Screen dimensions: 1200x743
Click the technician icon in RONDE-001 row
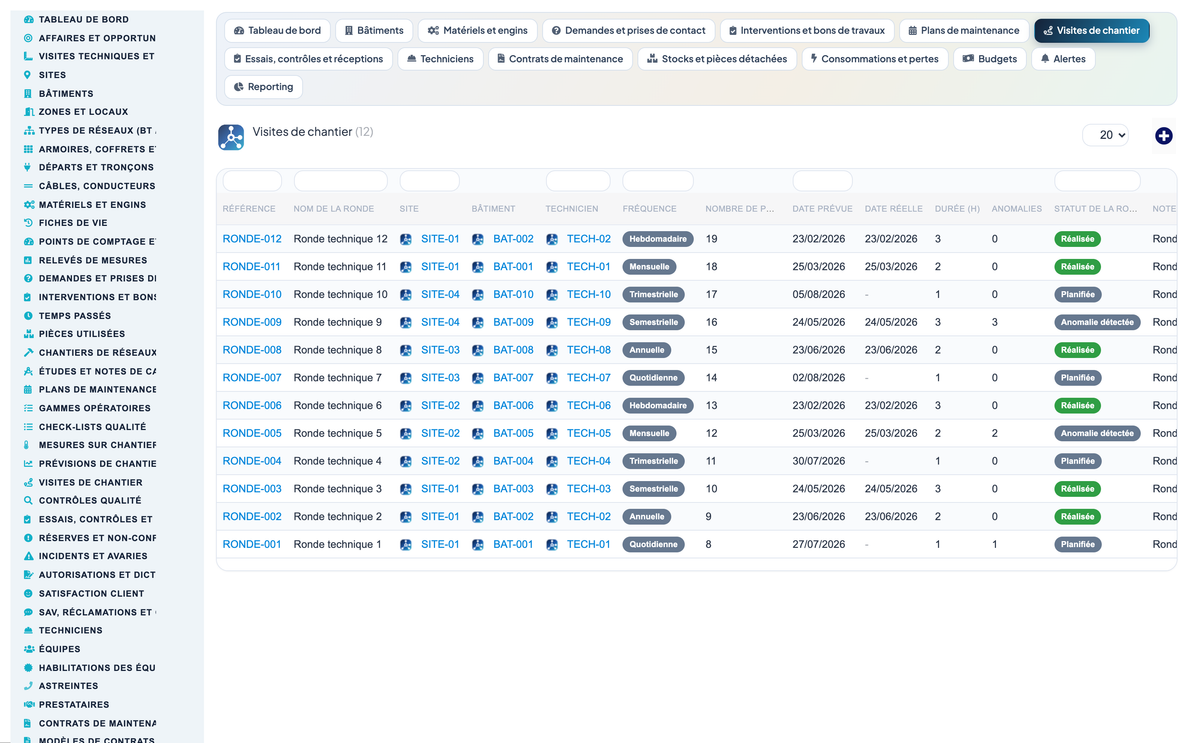[552, 545]
